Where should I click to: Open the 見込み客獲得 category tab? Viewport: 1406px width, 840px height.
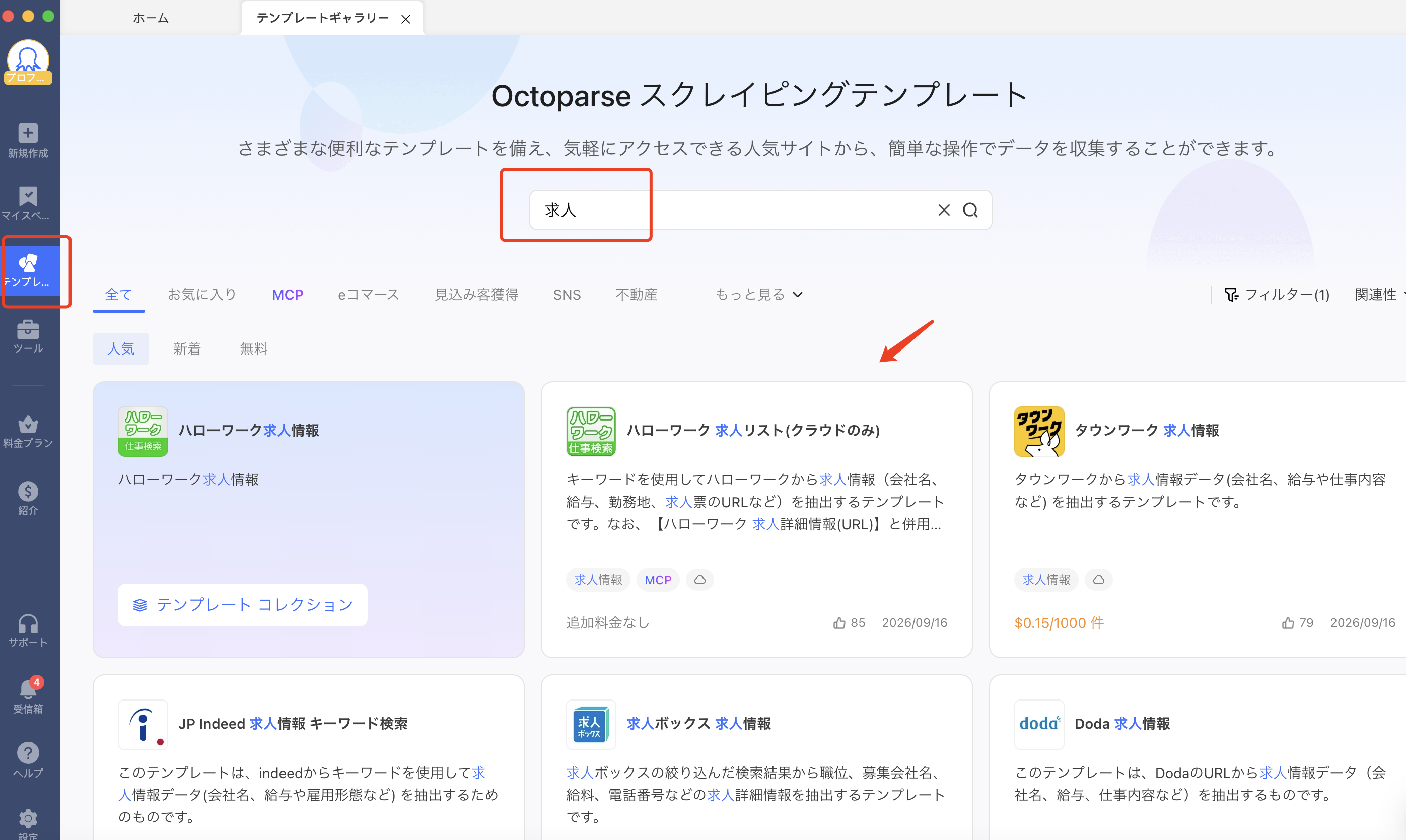[476, 294]
